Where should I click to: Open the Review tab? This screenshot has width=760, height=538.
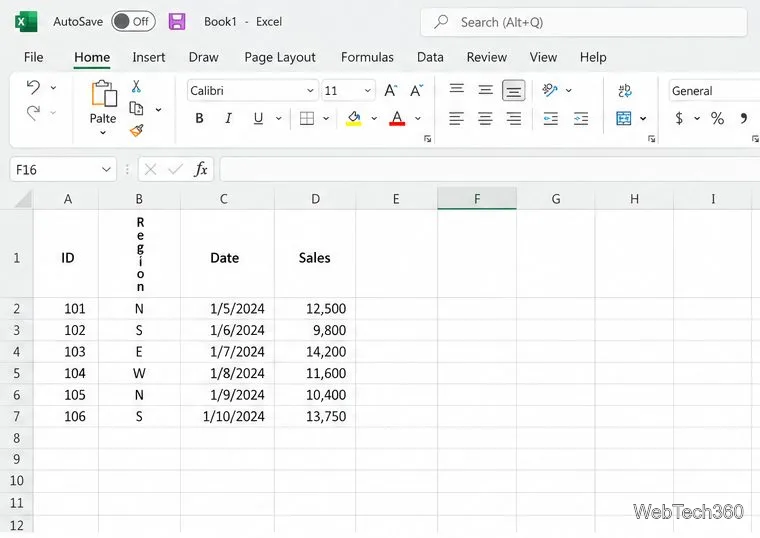tap(487, 57)
